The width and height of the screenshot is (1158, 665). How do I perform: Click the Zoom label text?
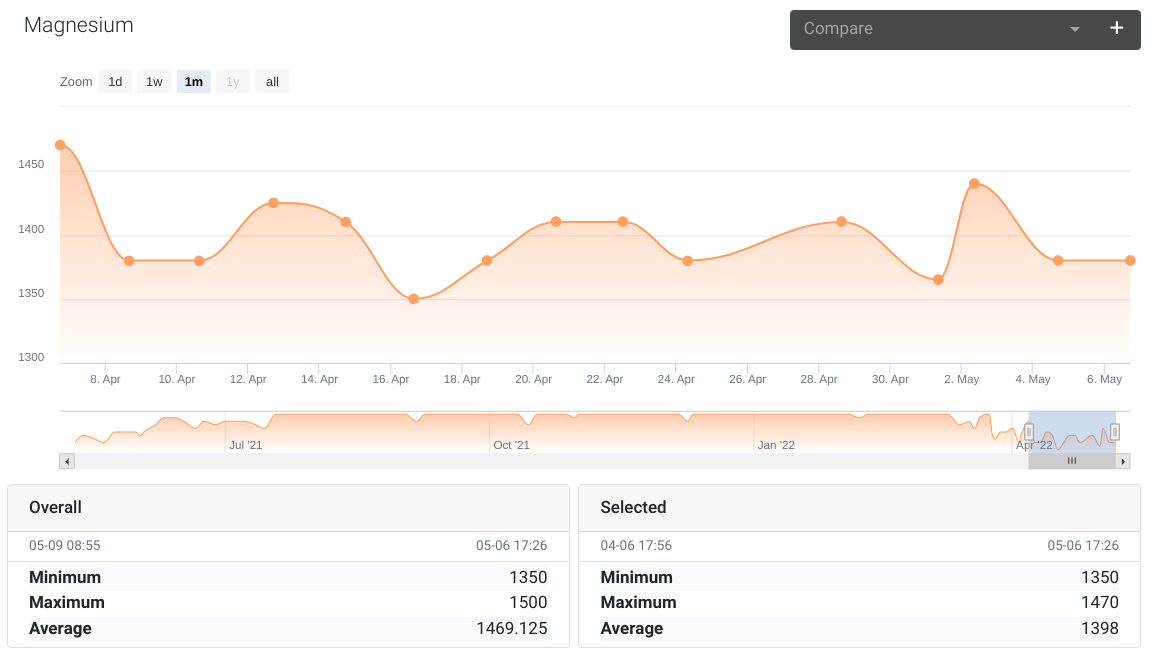(76, 82)
